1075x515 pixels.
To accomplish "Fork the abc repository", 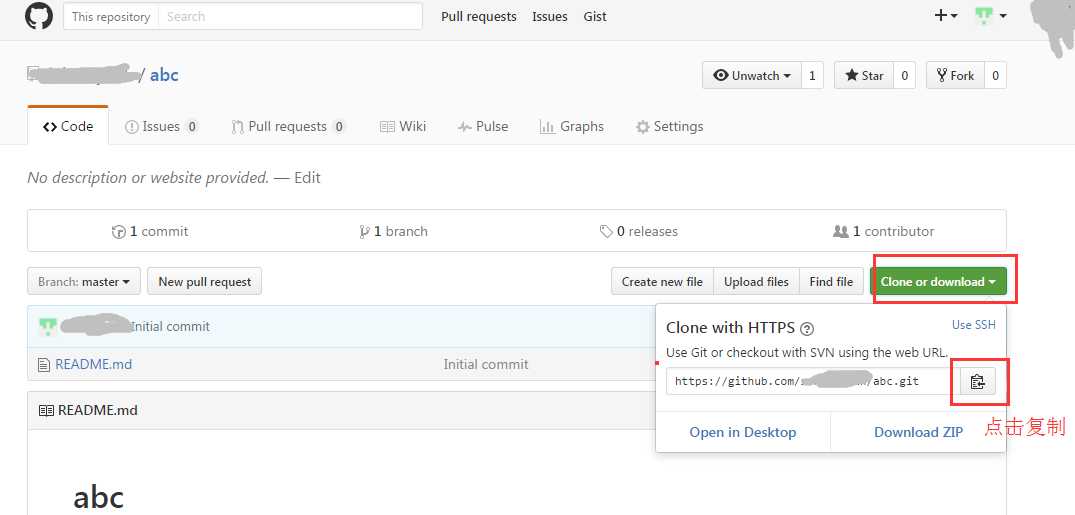I will click(955, 75).
